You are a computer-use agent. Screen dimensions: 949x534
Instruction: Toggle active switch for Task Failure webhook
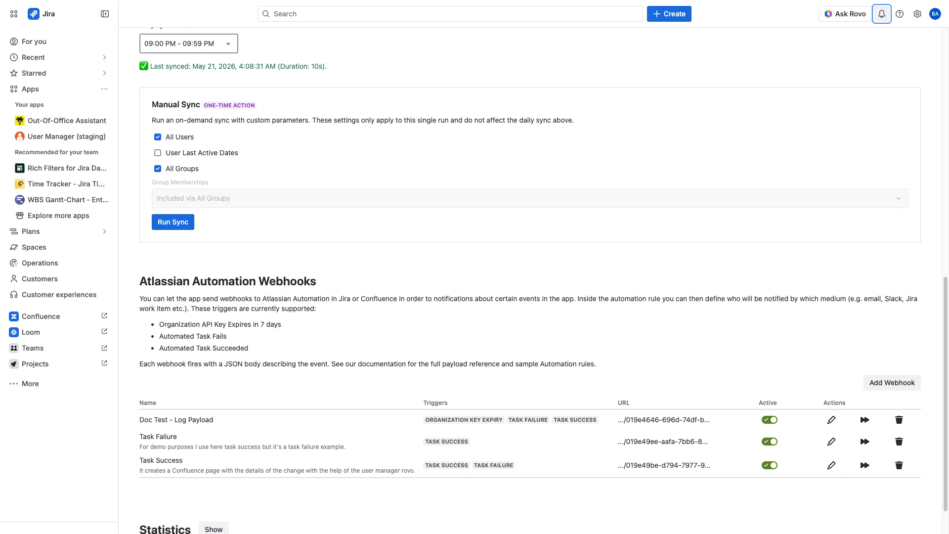pos(769,441)
